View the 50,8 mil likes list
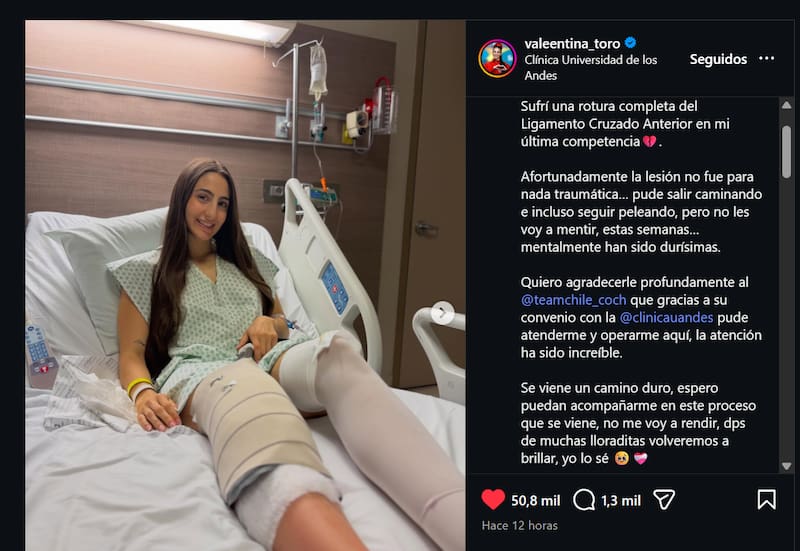Screen dimensions: 800x551 pyautogui.click(x=536, y=501)
